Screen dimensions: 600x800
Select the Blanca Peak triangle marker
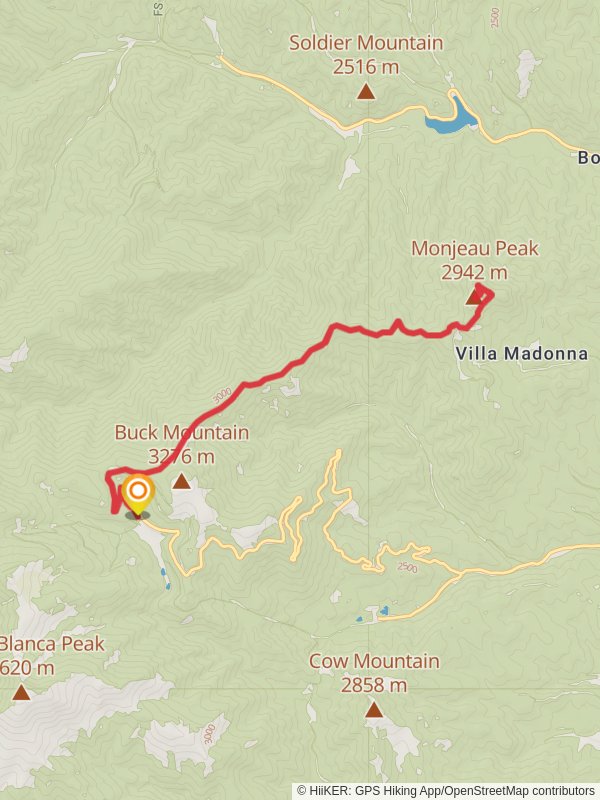21,692
